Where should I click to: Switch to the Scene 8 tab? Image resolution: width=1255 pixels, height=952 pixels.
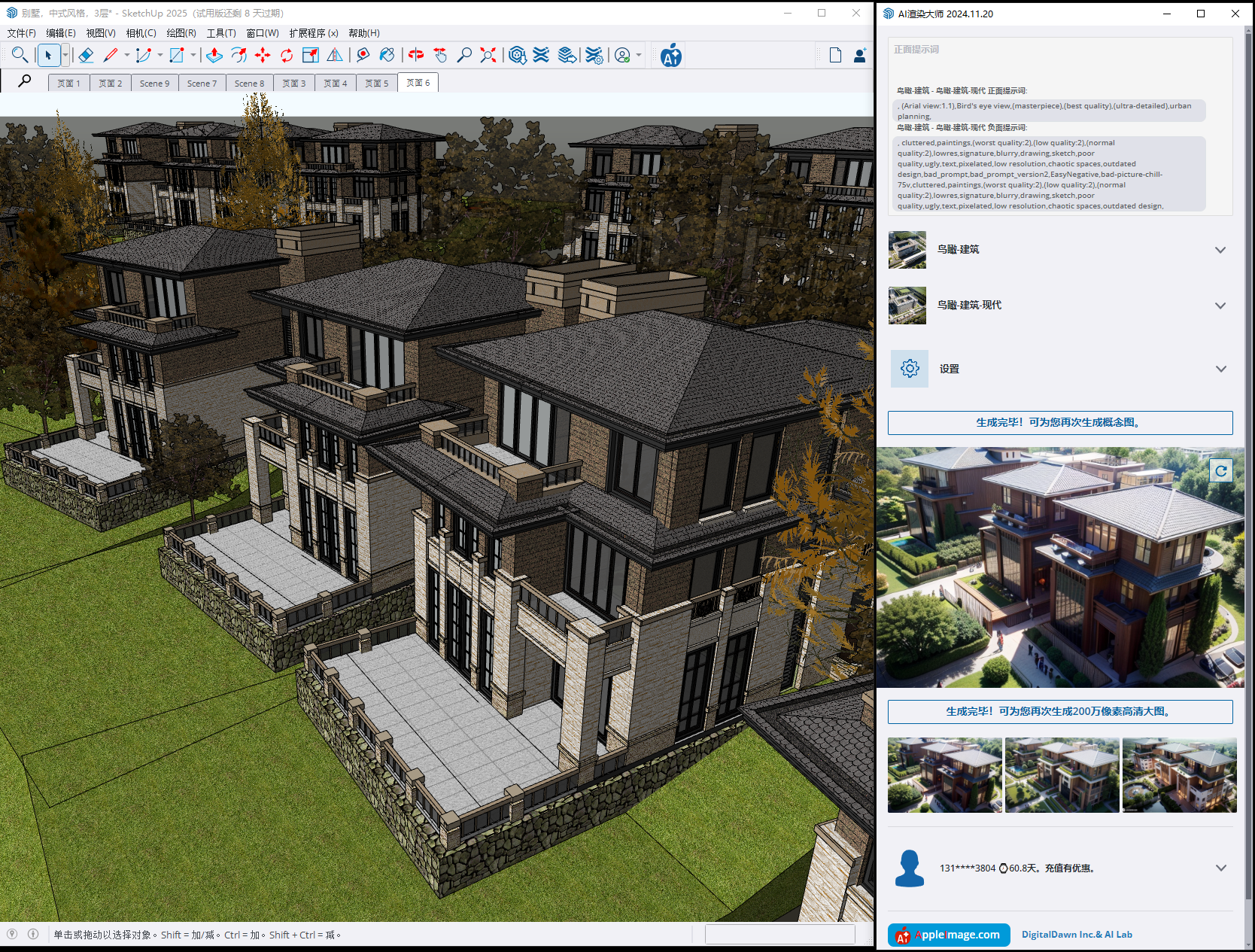(249, 84)
